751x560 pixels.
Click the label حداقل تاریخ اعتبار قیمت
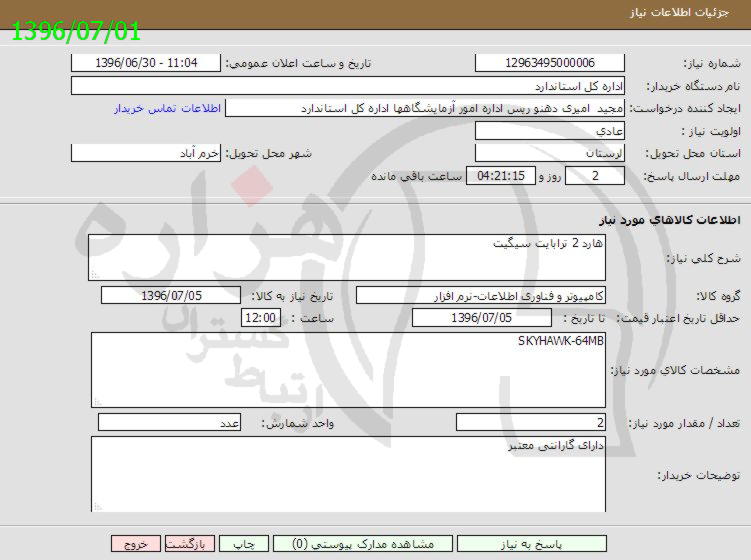pos(679,318)
